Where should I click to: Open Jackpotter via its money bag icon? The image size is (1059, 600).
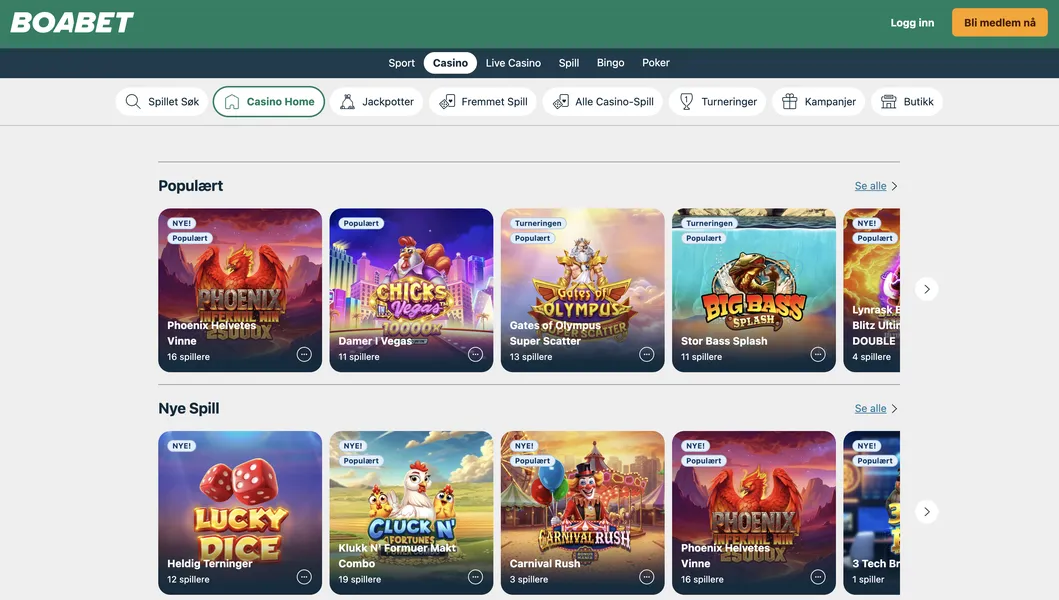347,102
